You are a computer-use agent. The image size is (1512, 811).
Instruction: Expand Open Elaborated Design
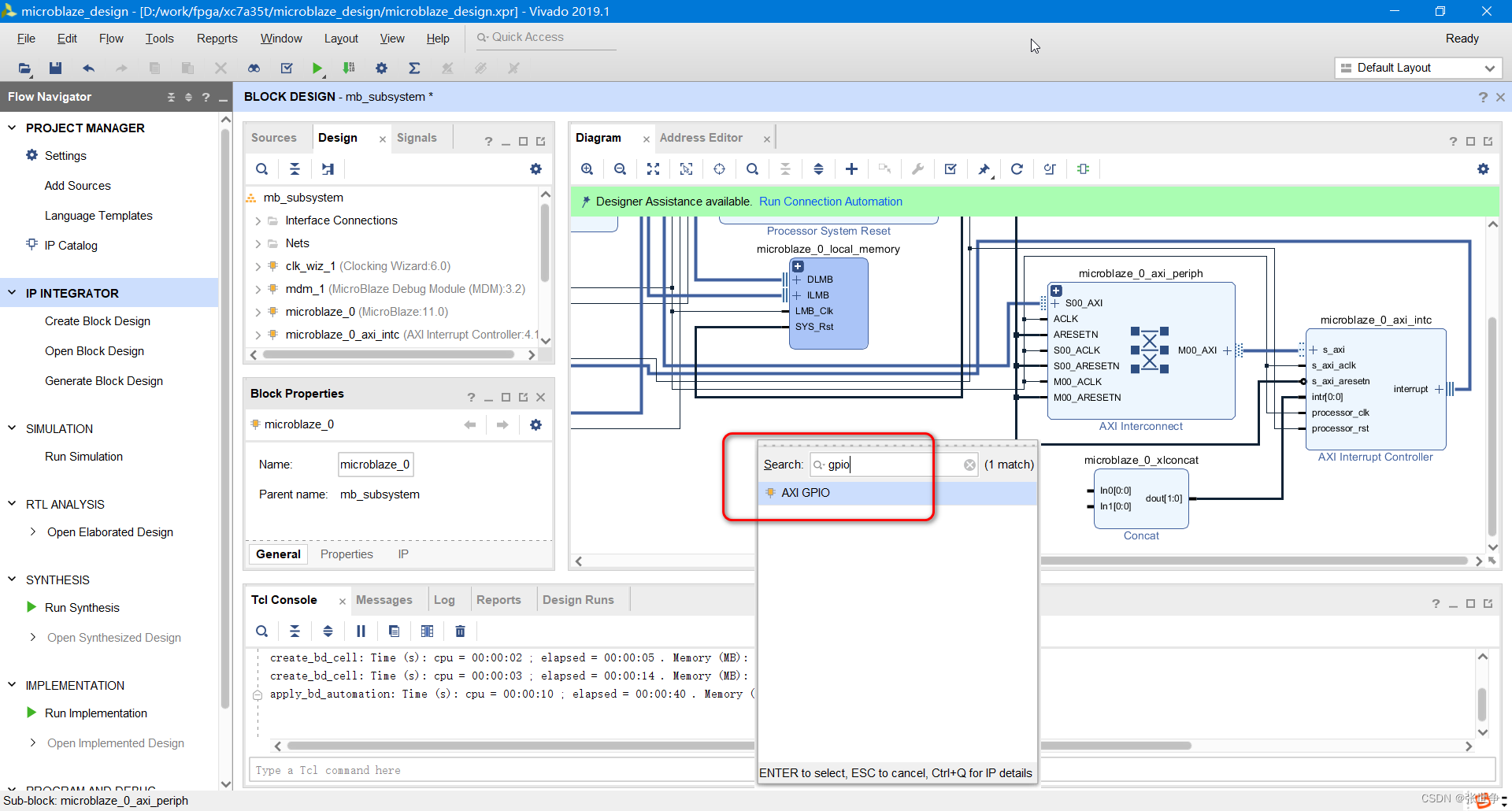point(32,531)
